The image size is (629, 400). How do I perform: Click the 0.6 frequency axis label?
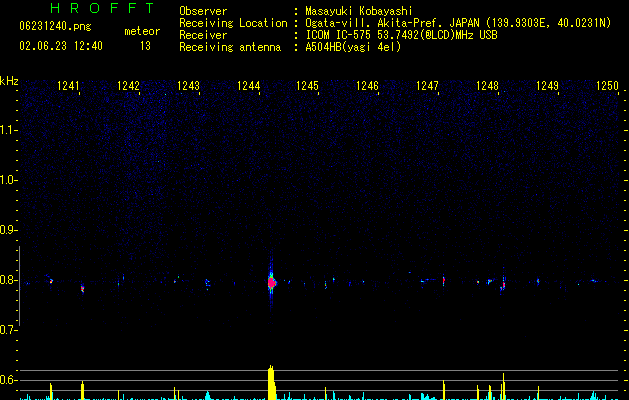click(9, 380)
